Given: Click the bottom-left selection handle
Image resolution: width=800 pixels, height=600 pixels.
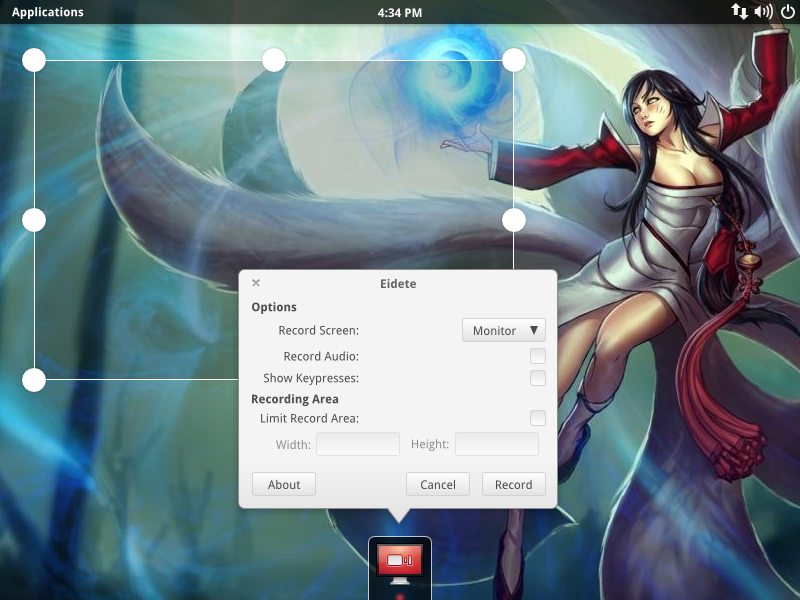Looking at the screenshot, I should pyautogui.click(x=34, y=380).
